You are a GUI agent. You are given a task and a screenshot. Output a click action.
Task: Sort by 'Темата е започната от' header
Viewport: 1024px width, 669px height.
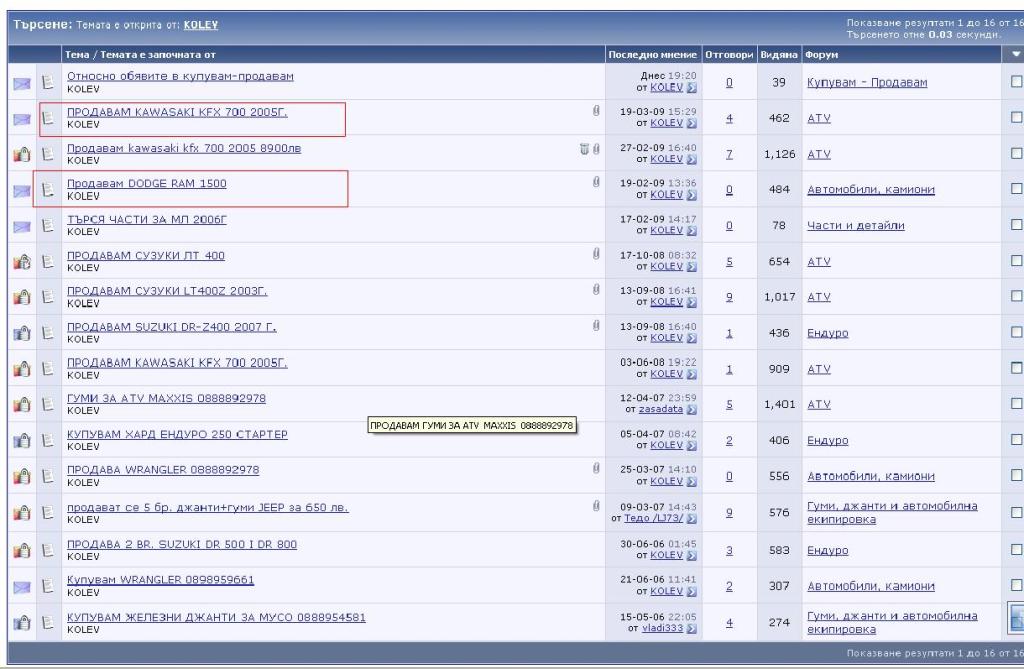[x=157, y=55]
